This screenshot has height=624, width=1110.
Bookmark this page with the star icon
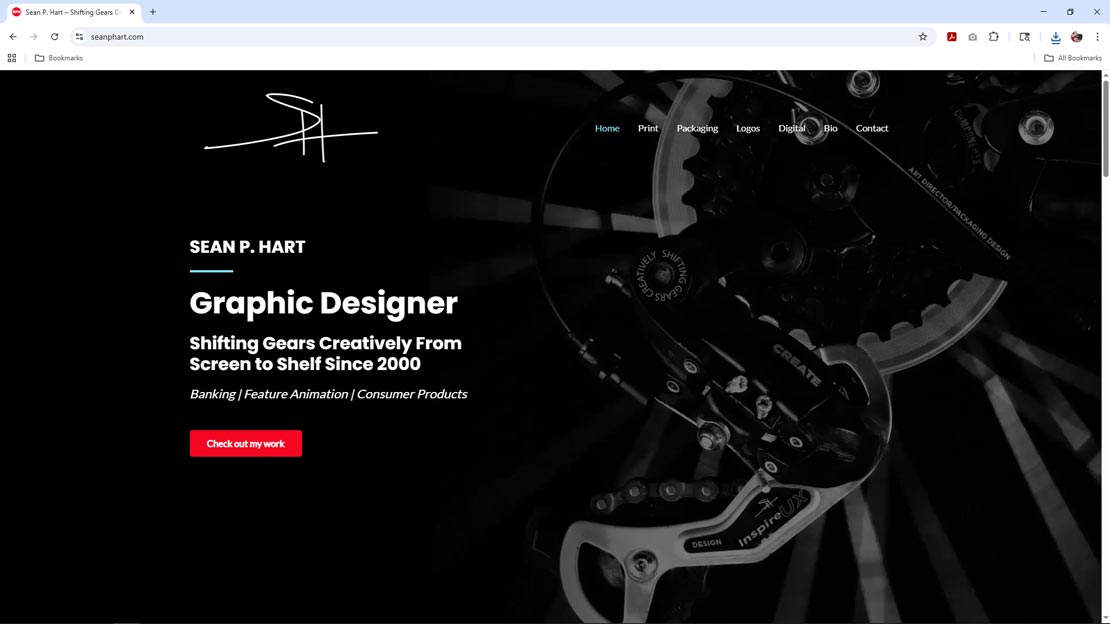pyautogui.click(x=923, y=37)
